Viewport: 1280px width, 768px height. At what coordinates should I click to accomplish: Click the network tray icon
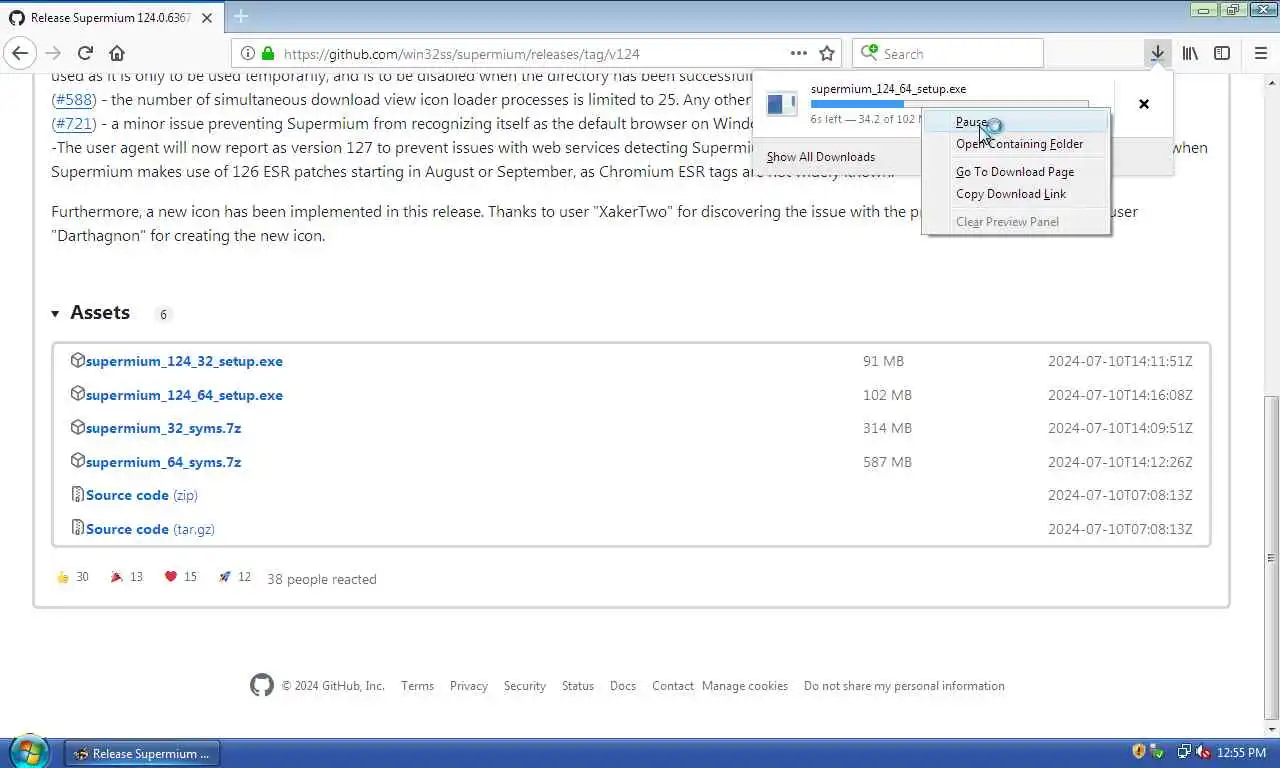pos(1184,752)
